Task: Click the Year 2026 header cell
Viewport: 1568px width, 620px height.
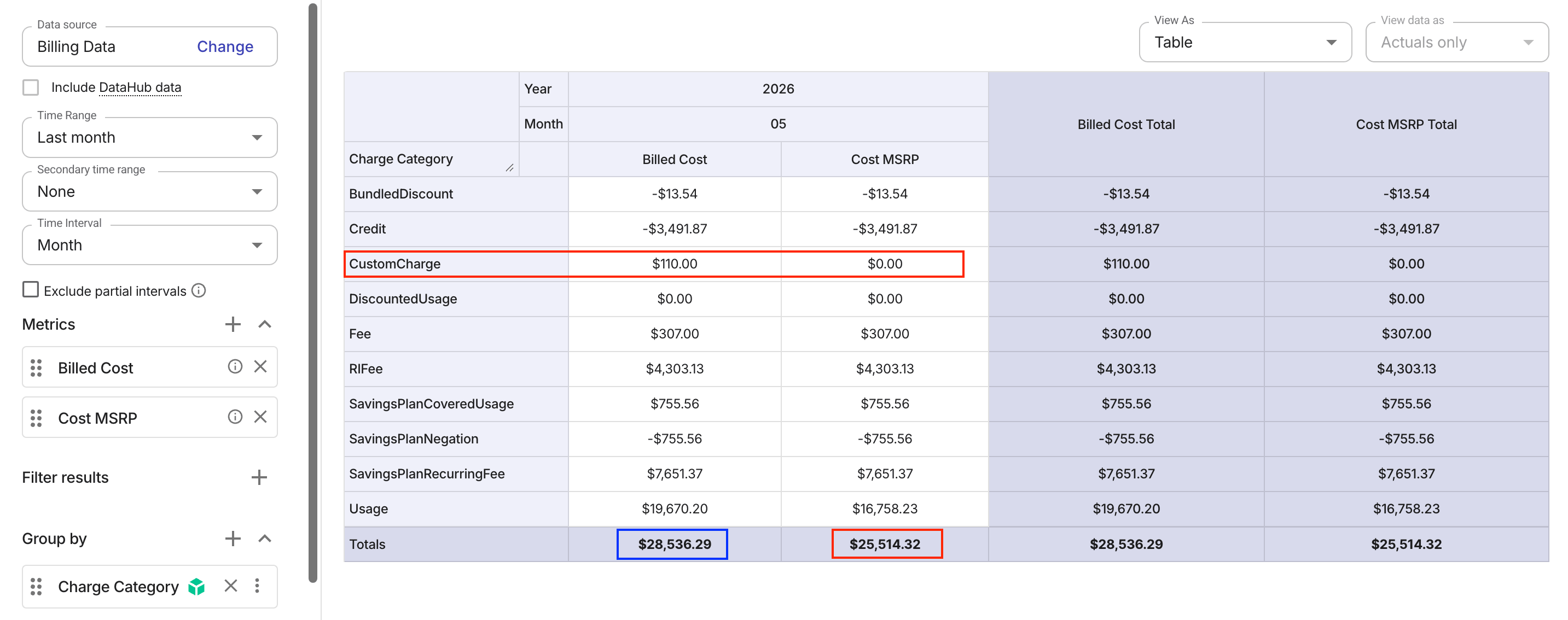Action: [778, 89]
